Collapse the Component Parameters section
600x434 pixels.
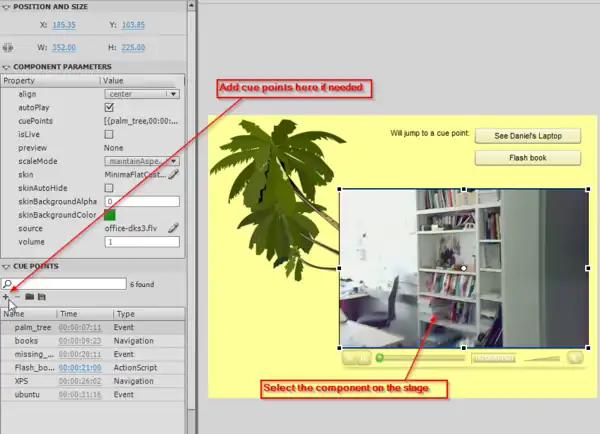click(x=6, y=66)
